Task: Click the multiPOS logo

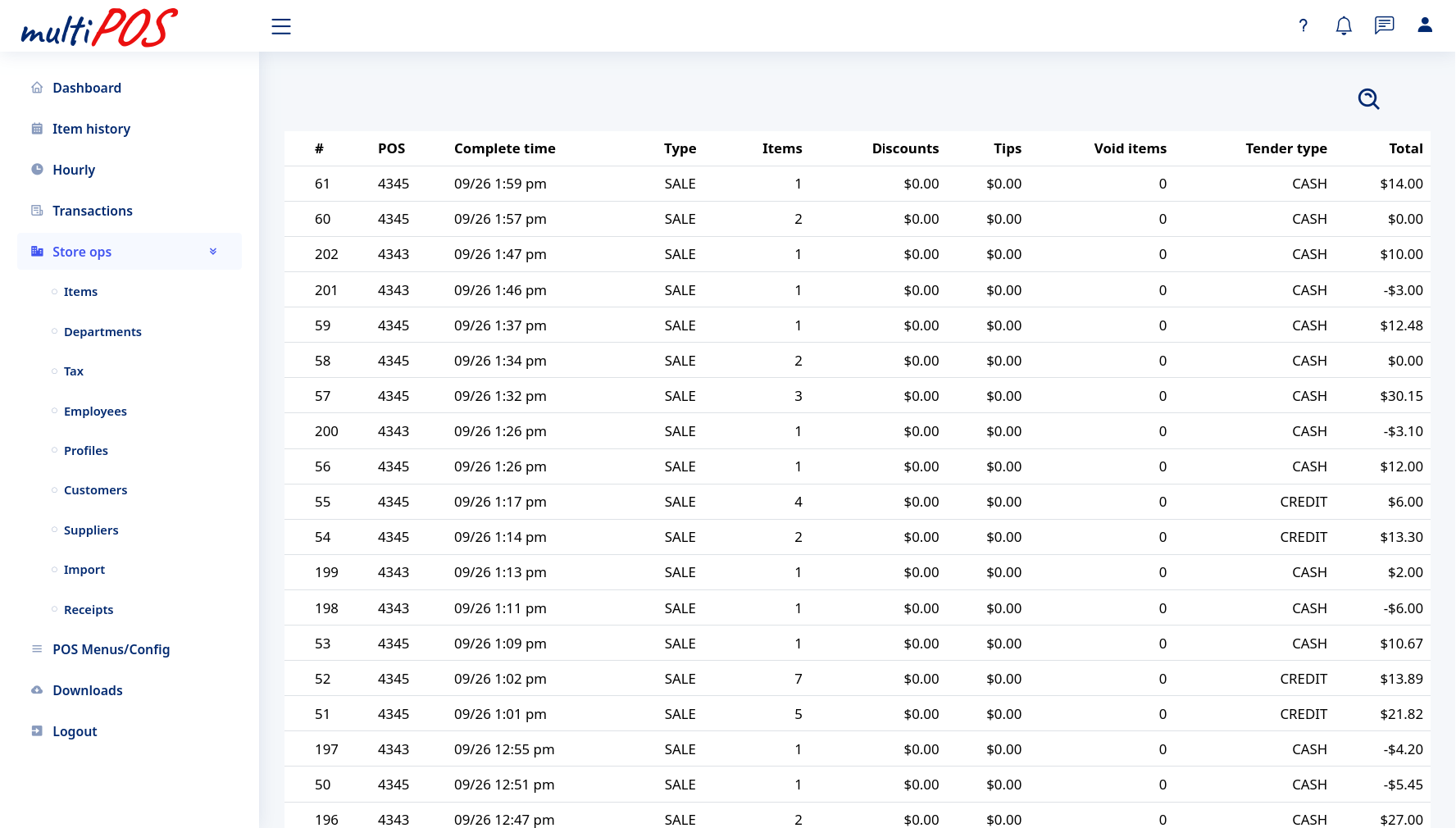Action: click(x=99, y=28)
